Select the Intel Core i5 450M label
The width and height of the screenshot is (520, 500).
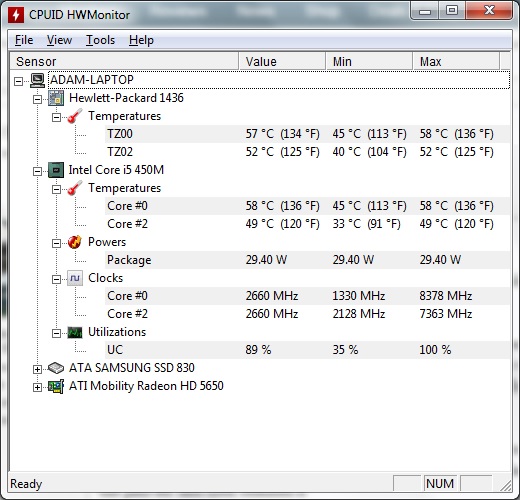(x=116, y=170)
